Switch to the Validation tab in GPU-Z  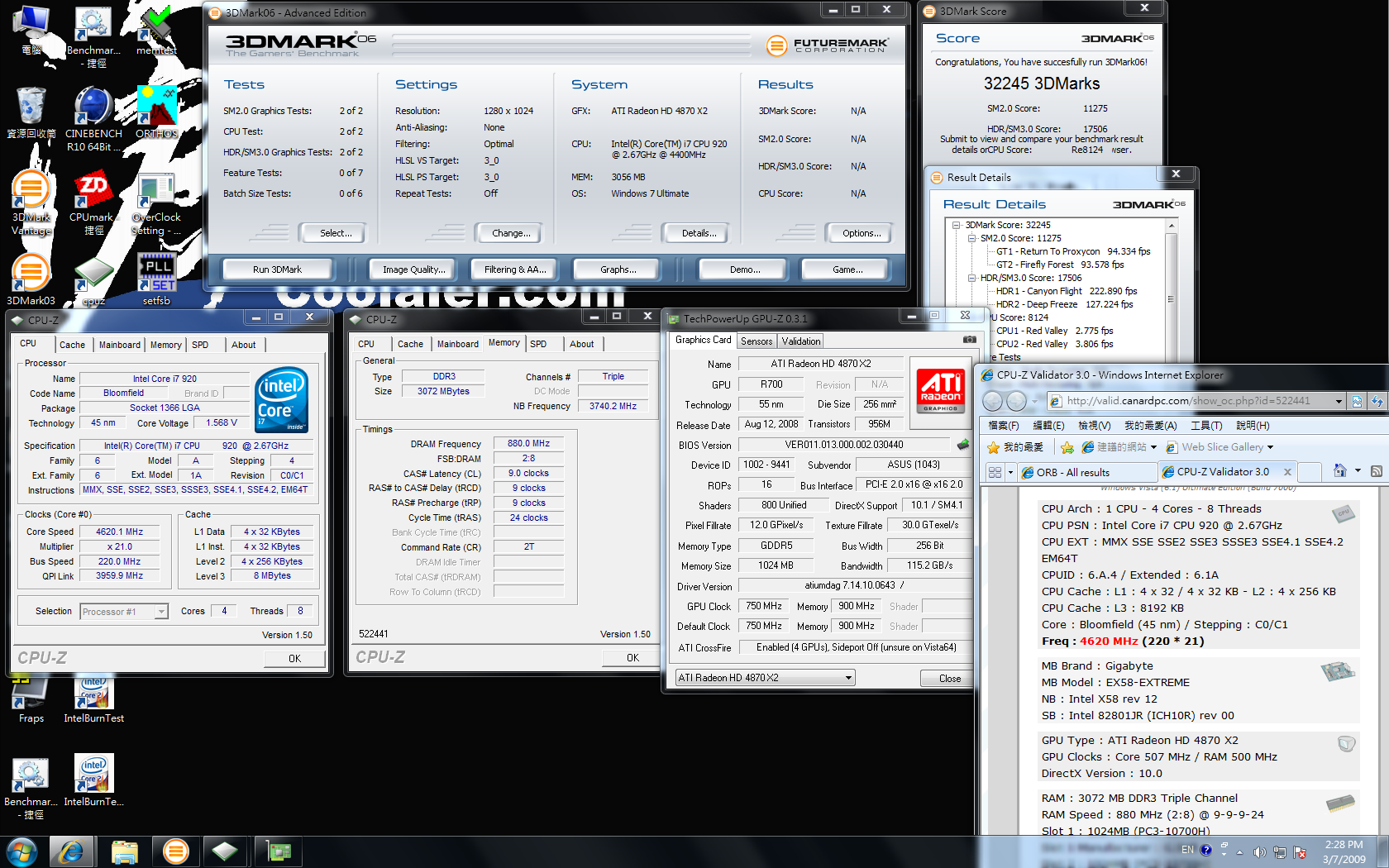click(801, 341)
